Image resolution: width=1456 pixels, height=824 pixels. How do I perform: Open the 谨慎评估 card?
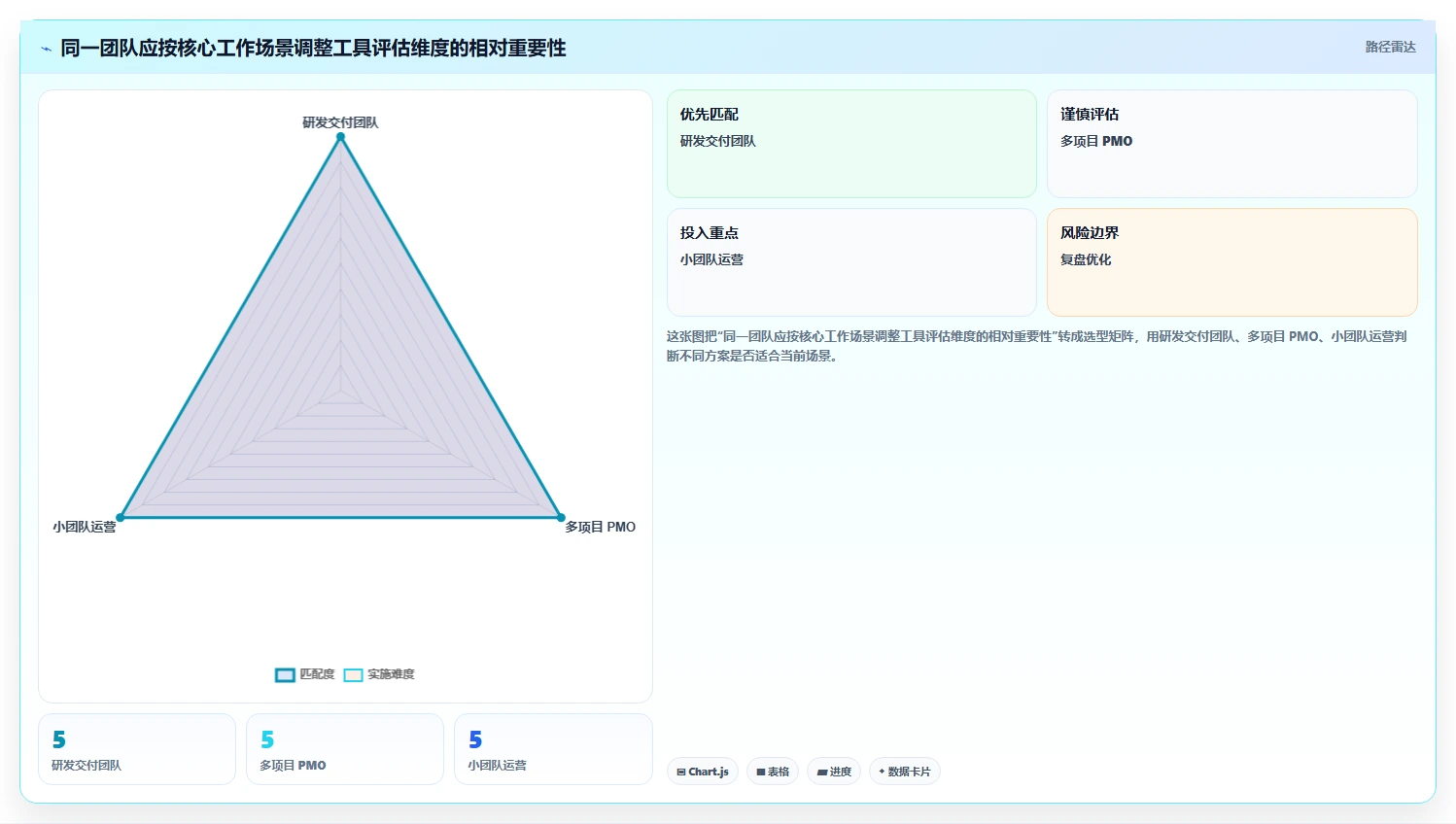point(1231,144)
